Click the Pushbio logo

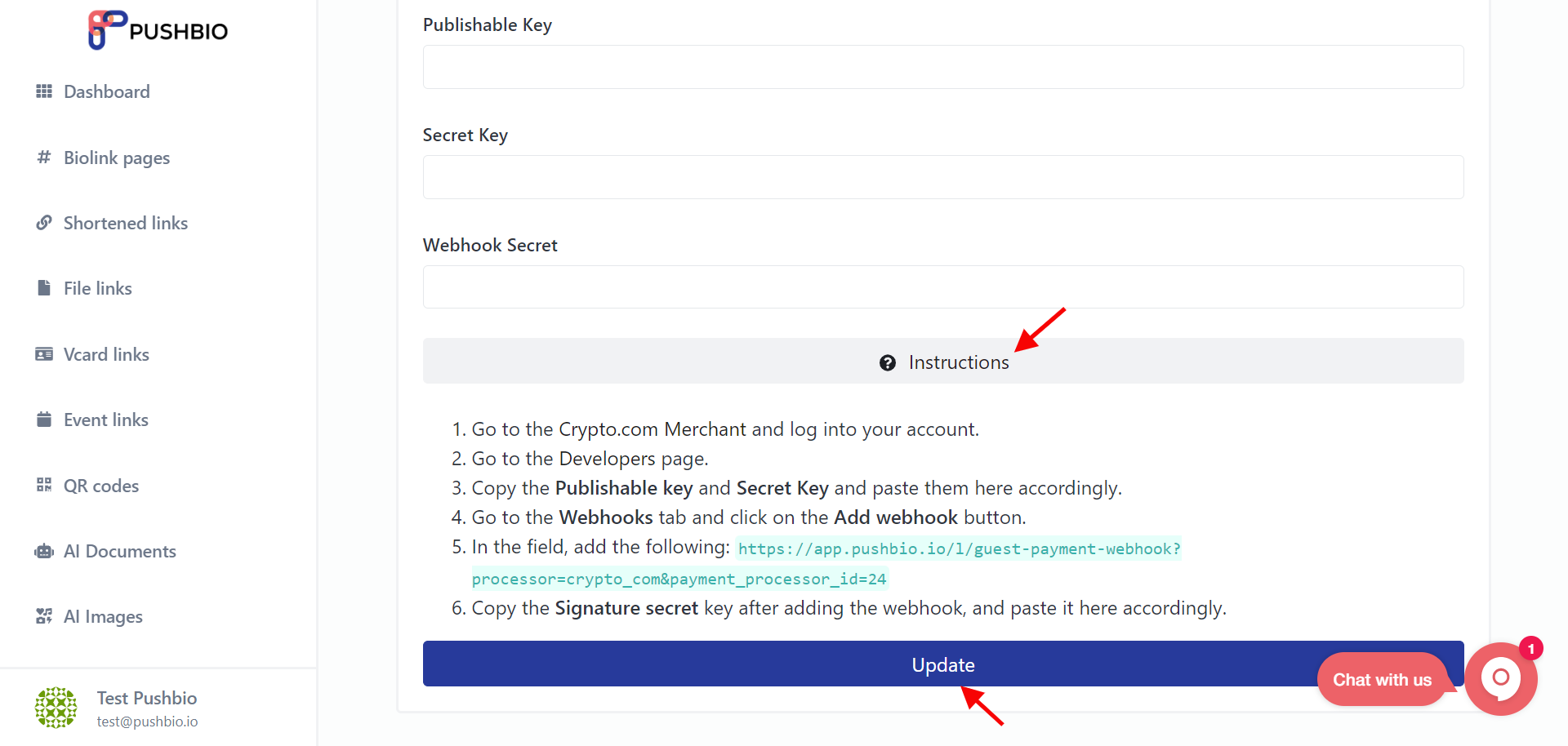(x=158, y=30)
